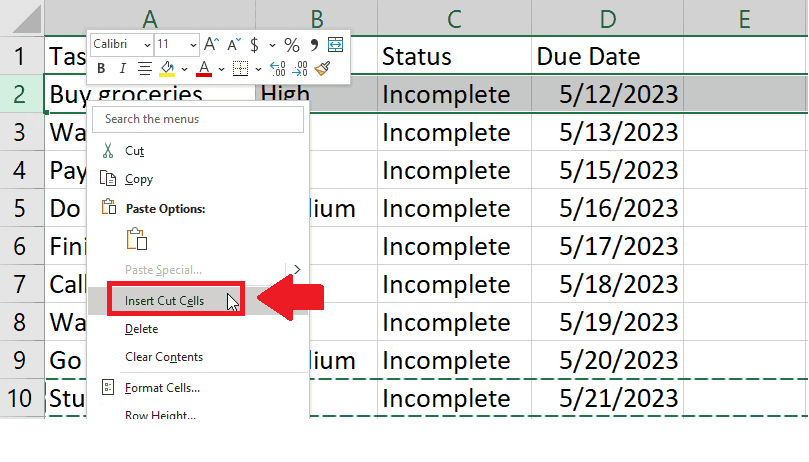
Task: Select column C header
Action: [x=454, y=18]
